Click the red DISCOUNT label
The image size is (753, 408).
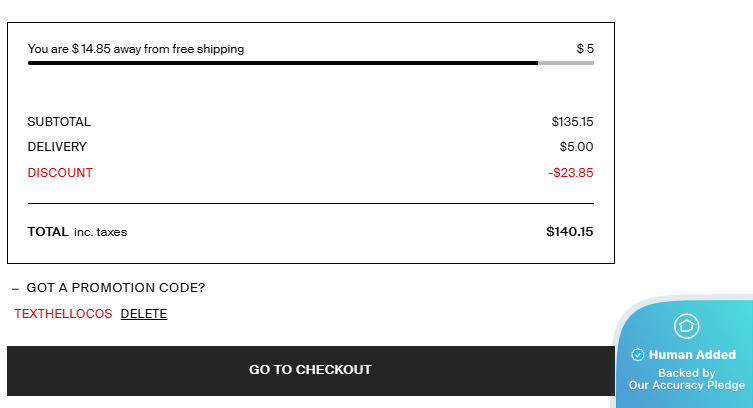[x=60, y=173]
